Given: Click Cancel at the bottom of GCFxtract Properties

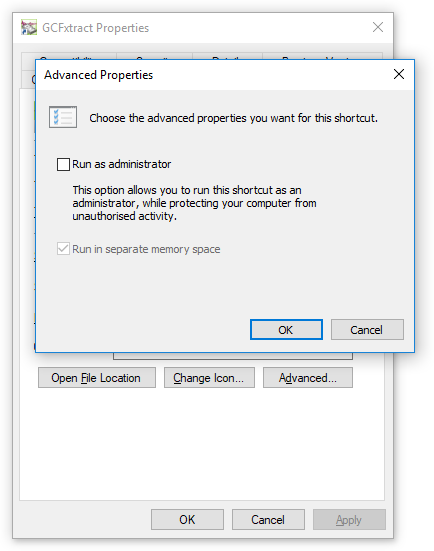Looking at the screenshot, I should tap(268, 519).
